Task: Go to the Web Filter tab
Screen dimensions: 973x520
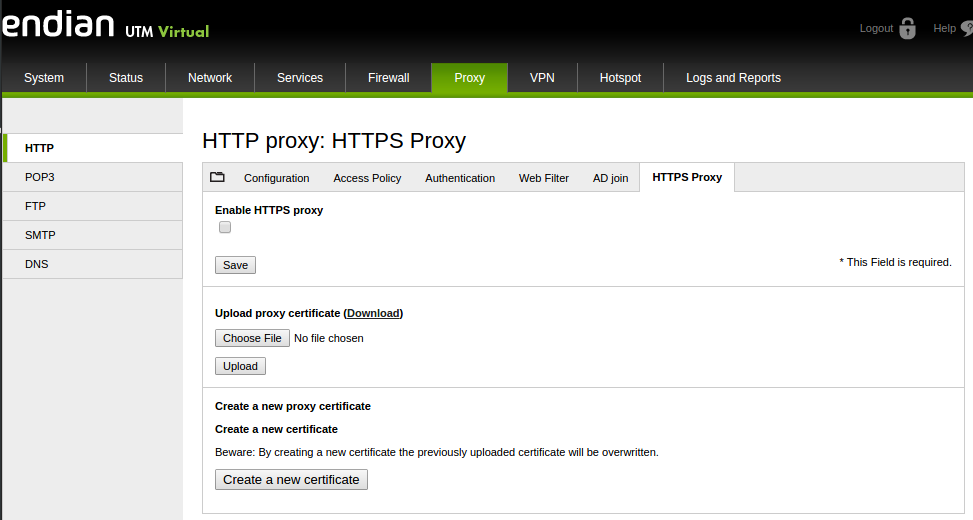Action: (x=543, y=178)
